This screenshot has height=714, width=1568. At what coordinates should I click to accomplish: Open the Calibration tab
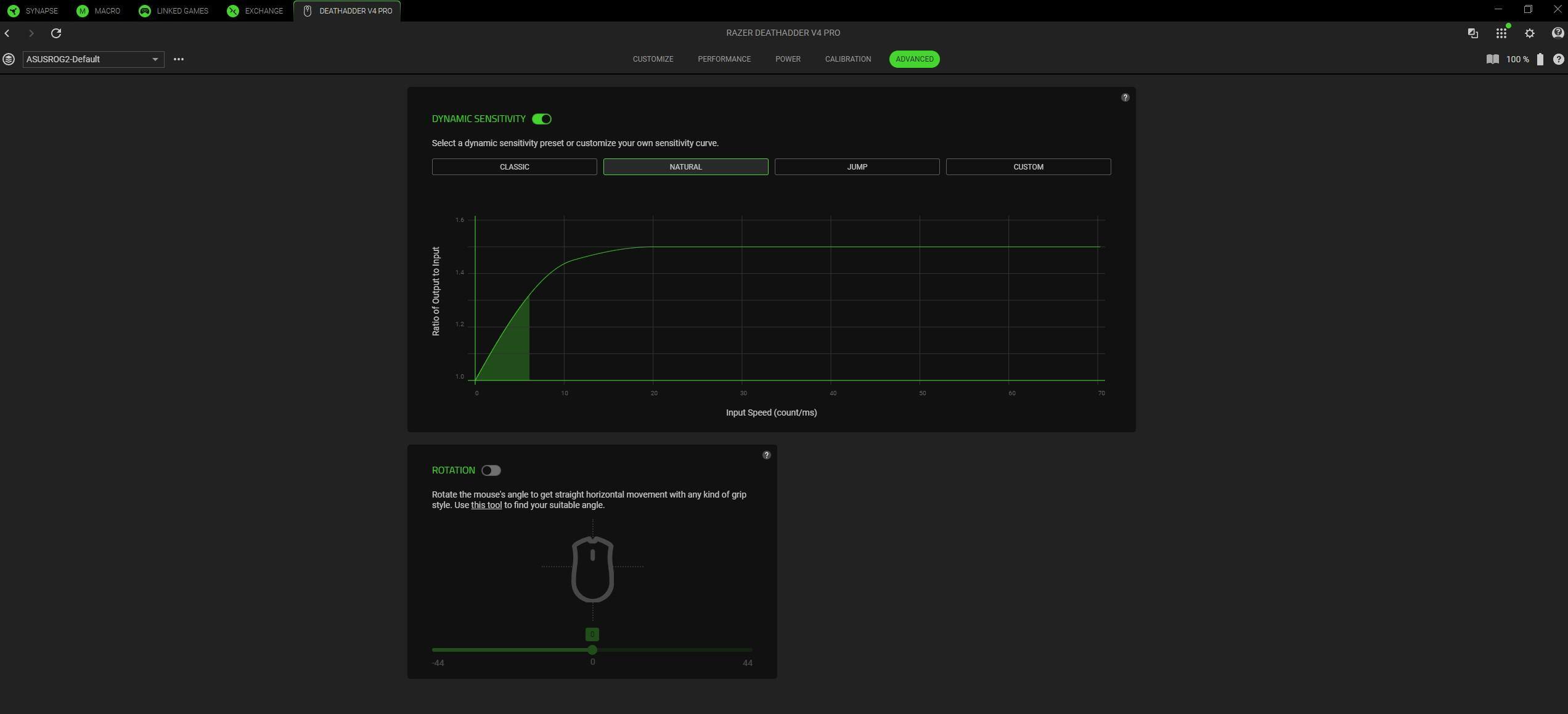coord(847,59)
